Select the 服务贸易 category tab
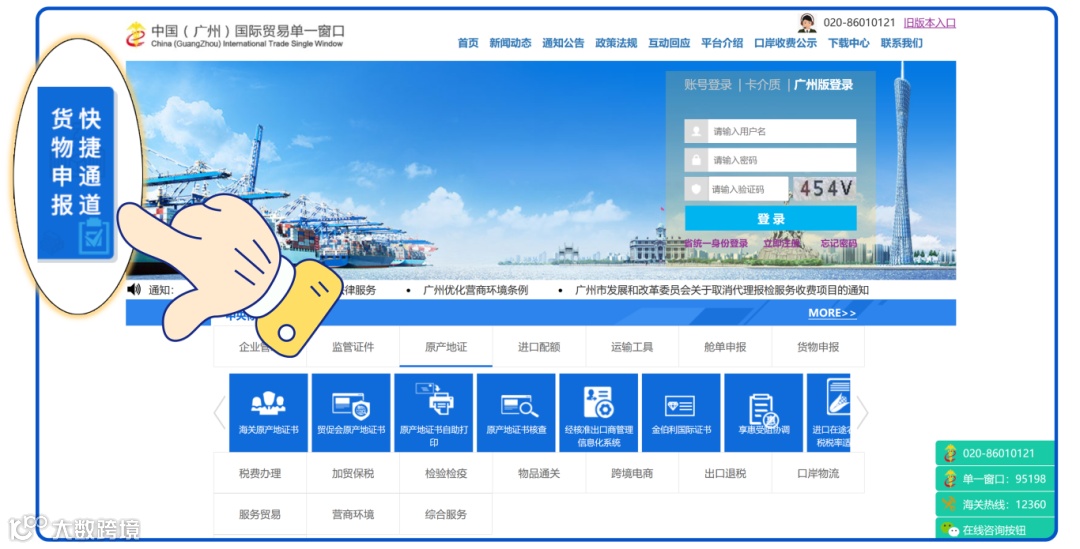 (x=260, y=514)
